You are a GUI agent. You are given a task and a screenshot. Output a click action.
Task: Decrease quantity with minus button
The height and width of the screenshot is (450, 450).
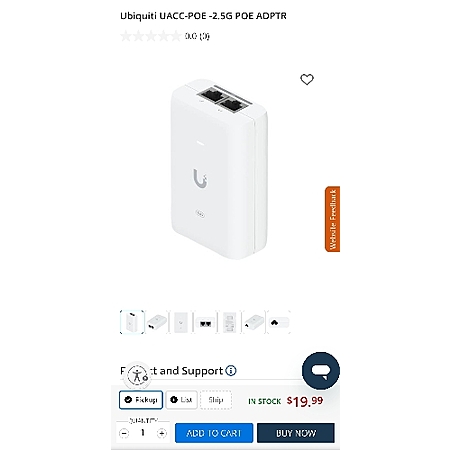click(124, 433)
